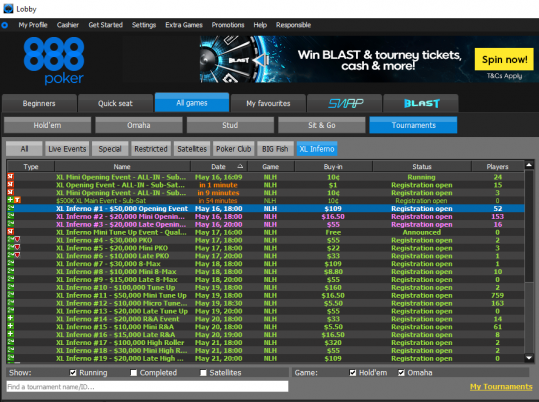Open the Cashier menu
The height and width of the screenshot is (402, 539).
pos(68,25)
